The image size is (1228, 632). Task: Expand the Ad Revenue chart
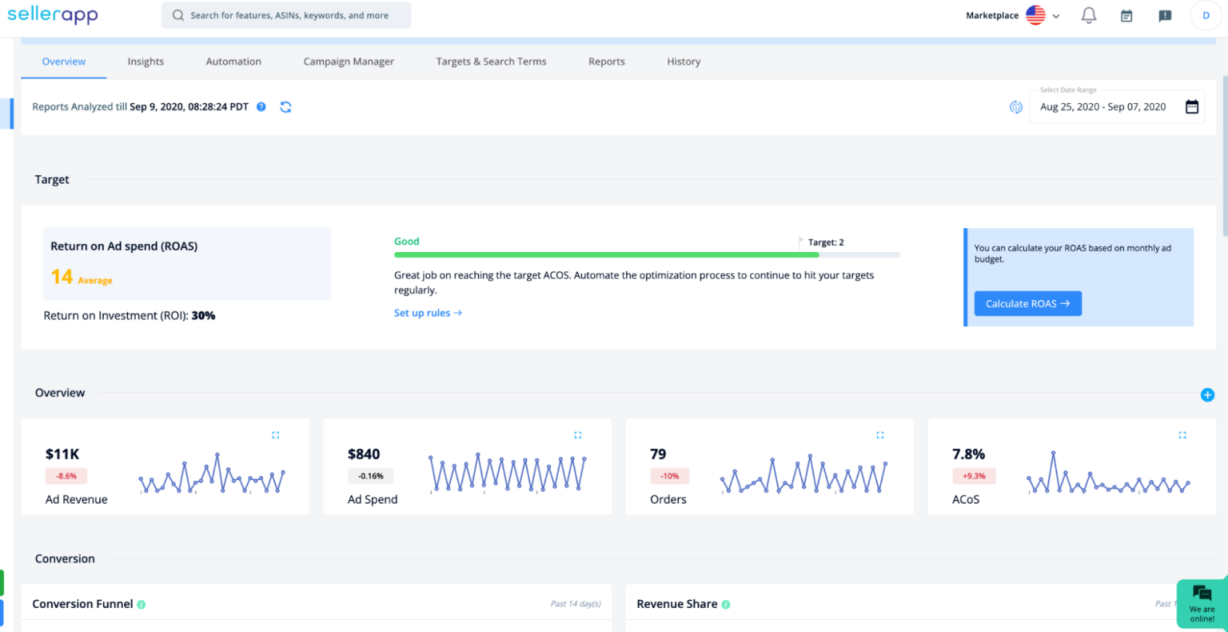click(275, 435)
